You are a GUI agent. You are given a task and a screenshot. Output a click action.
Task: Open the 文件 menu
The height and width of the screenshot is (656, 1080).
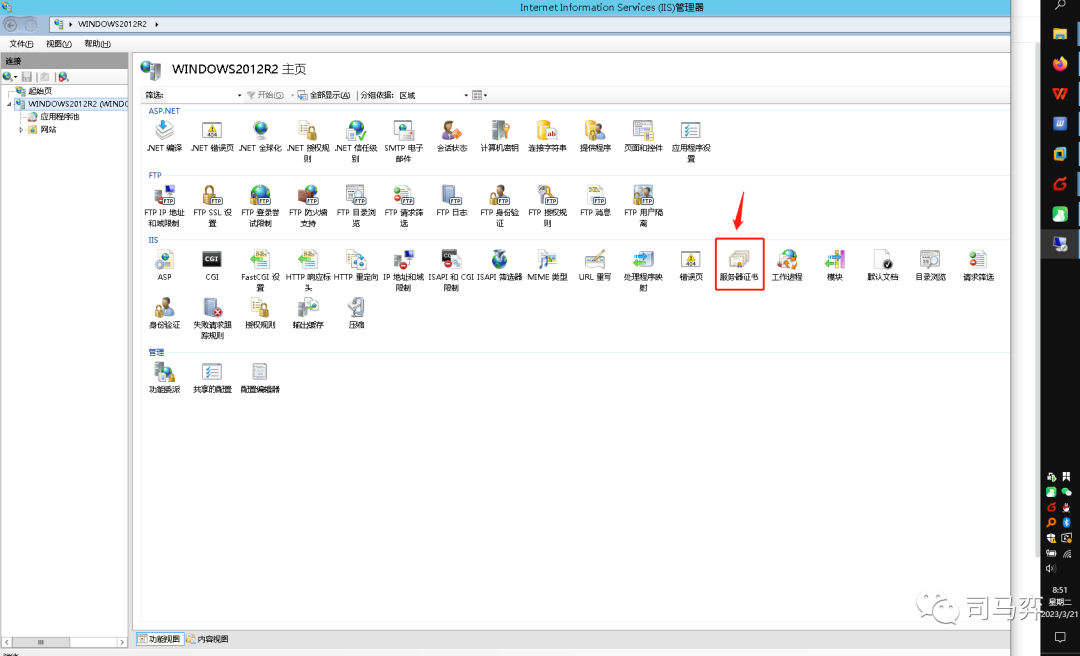click(x=21, y=43)
